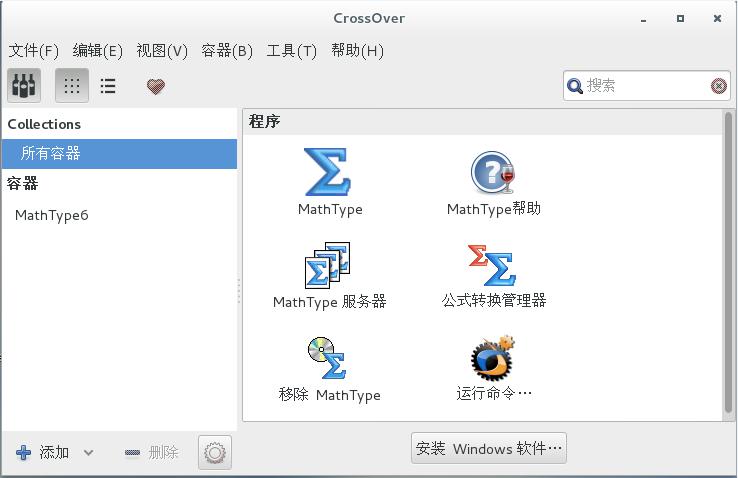Image resolution: width=738 pixels, height=478 pixels.
Task: Click the 容器 heading in sidebar
Action: (x=22, y=183)
